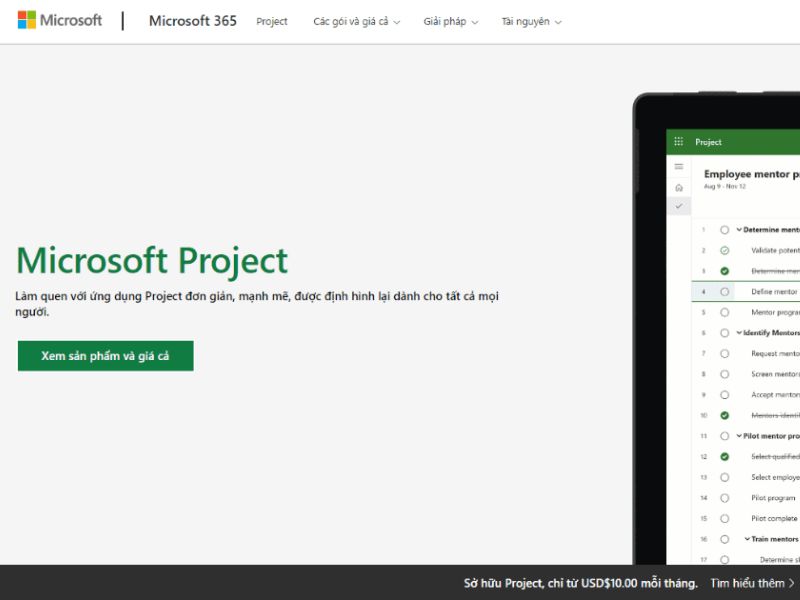Collapse the Pilot mentor program group chevron
800x600 pixels.
(739, 436)
